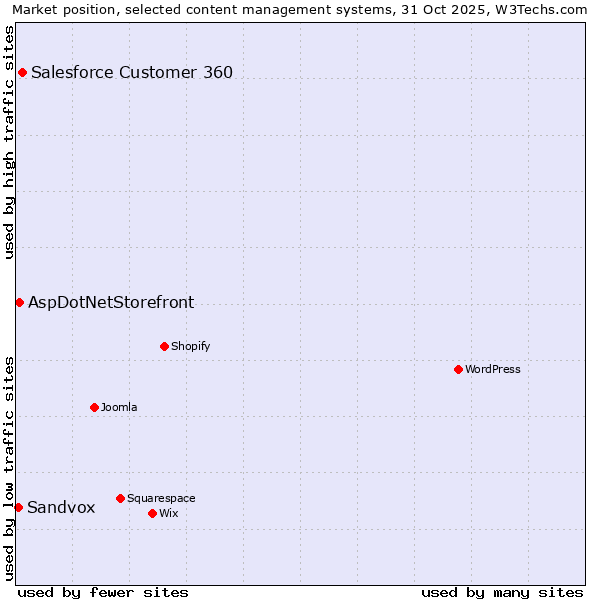Click the chart title mentioning W3Techs.com
This screenshot has width=600, height=600.
(x=300, y=10)
